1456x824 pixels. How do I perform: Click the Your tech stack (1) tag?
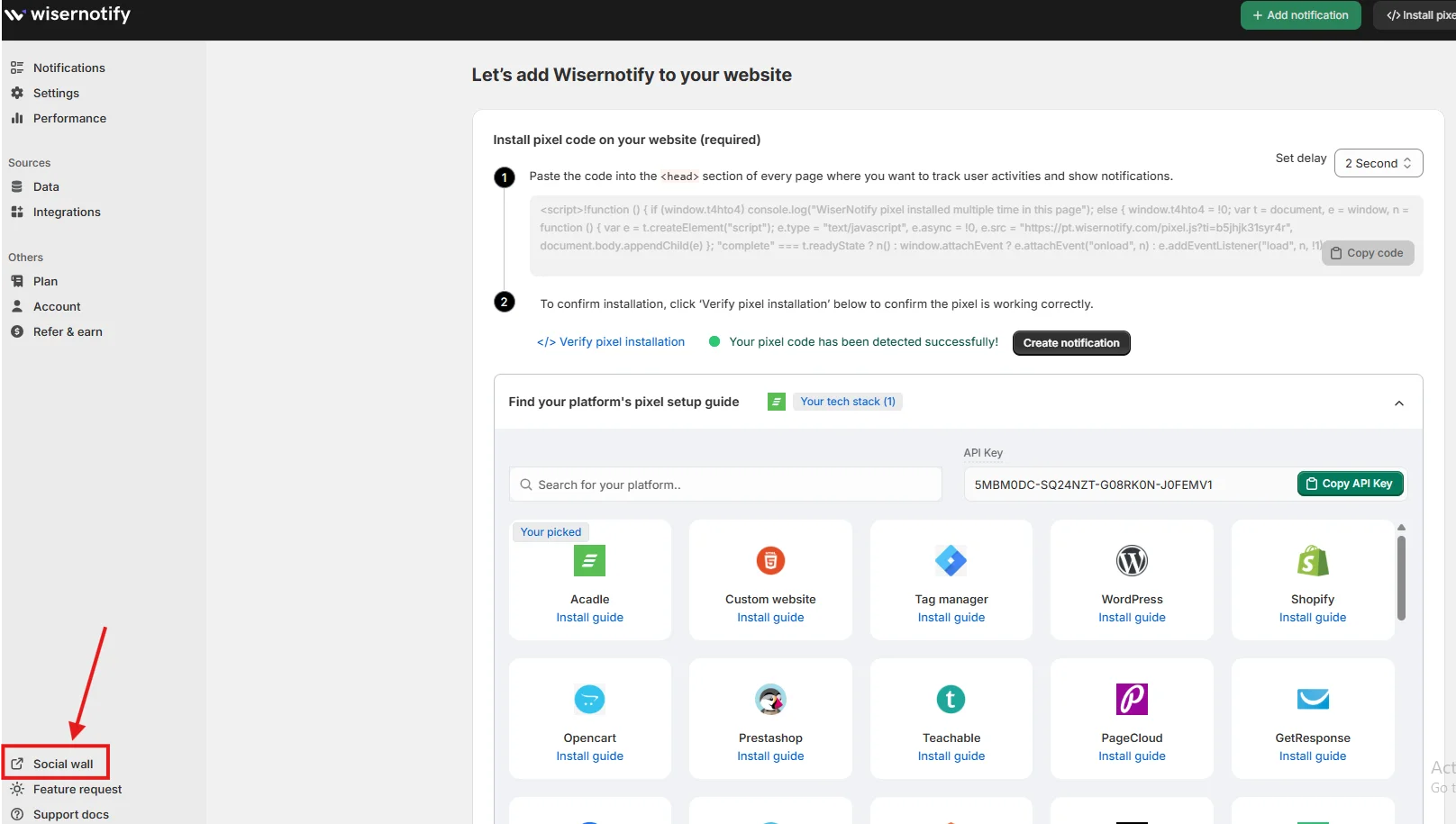tap(847, 402)
